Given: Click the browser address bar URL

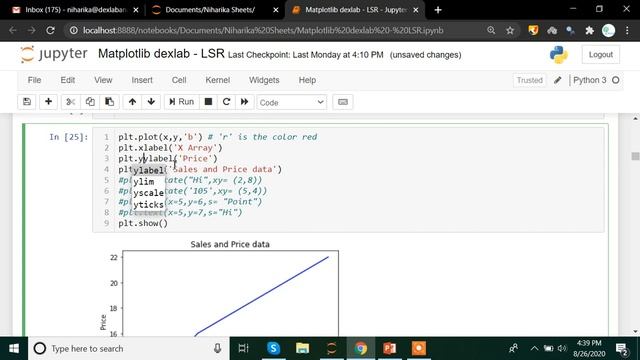Looking at the screenshot, I should pyautogui.click(x=263, y=30).
